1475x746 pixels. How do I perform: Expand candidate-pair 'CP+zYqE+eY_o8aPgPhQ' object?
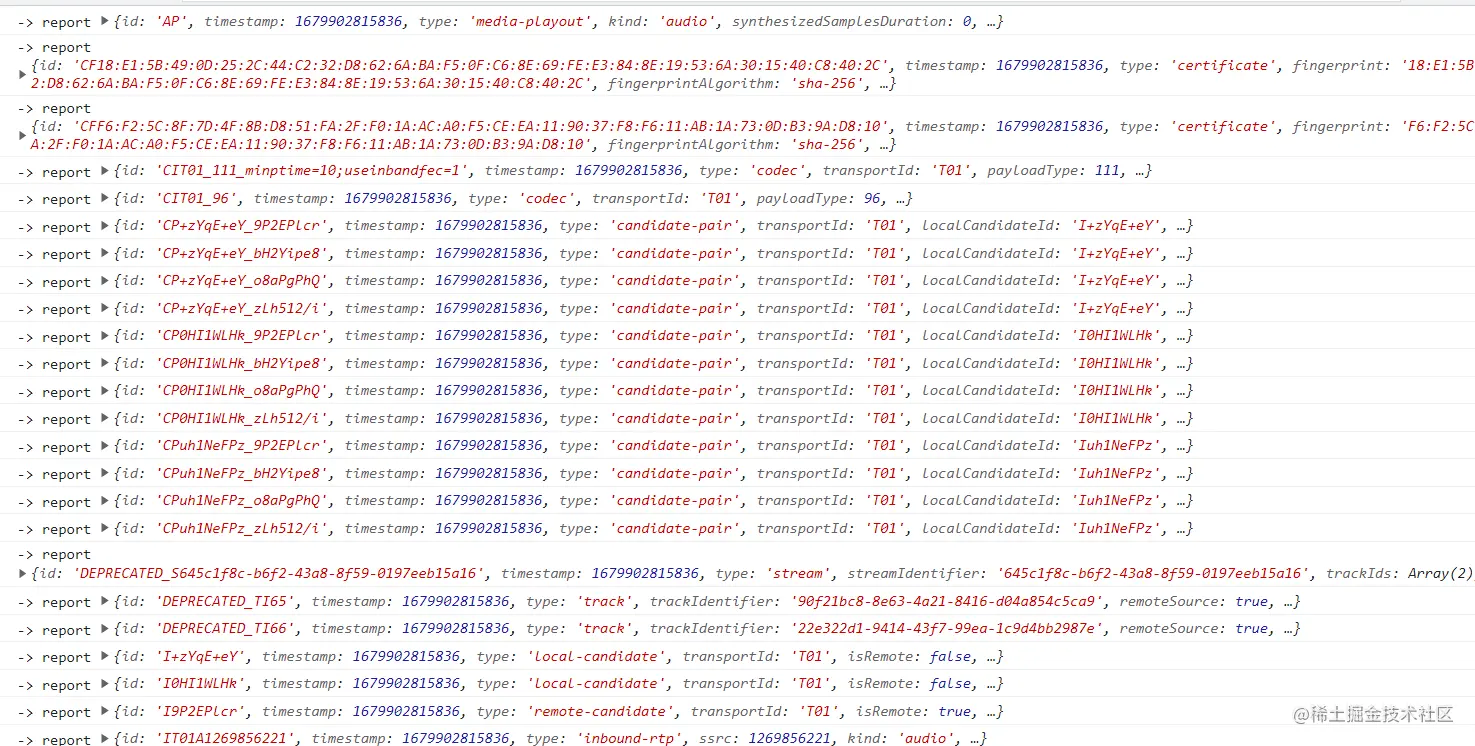coord(105,281)
